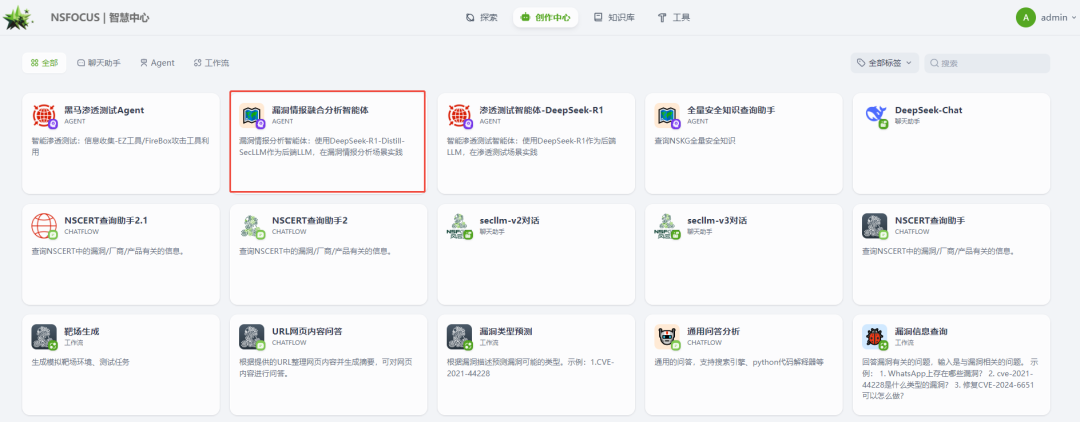Click 漏洞情报融合分析智能体 app icon
The width and height of the screenshot is (1080, 422).
click(252, 116)
